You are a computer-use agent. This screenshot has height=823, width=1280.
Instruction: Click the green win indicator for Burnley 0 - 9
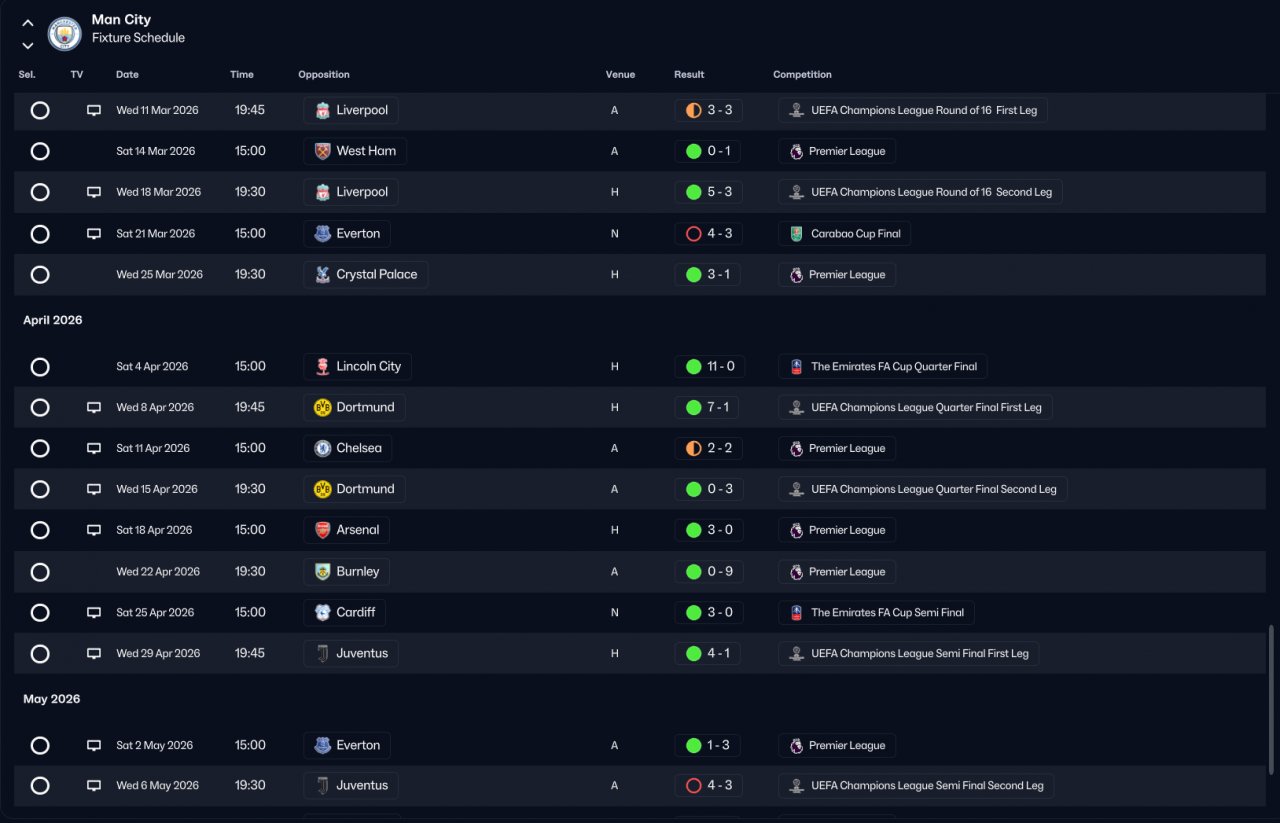point(693,572)
